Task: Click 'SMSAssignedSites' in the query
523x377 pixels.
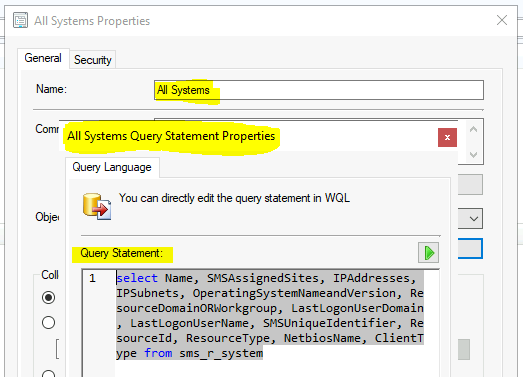Action: coord(263,278)
